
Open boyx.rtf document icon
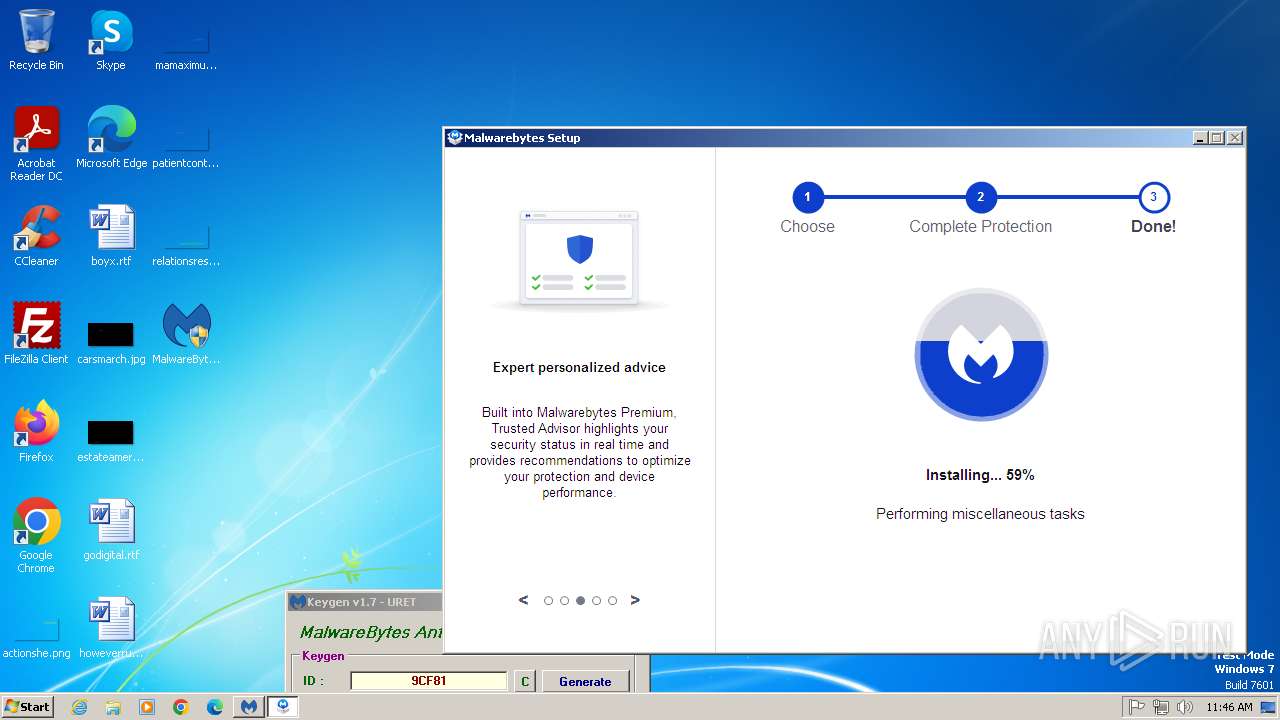pos(111,236)
